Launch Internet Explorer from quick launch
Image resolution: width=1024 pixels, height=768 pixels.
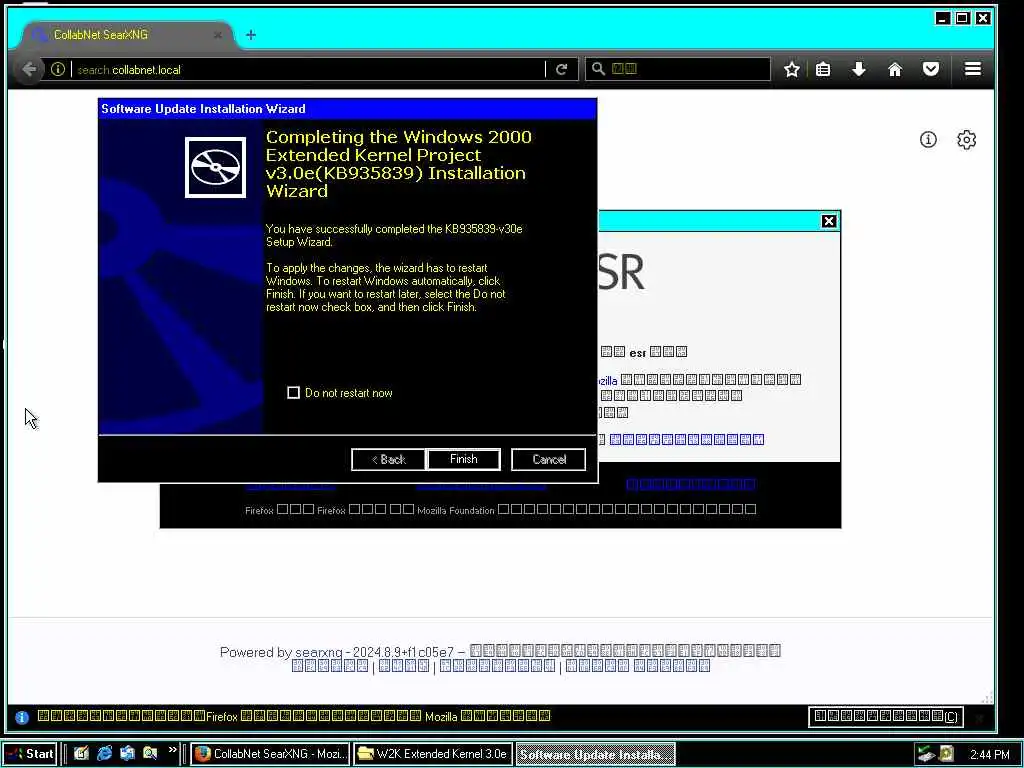pyautogui.click(x=104, y=753)
